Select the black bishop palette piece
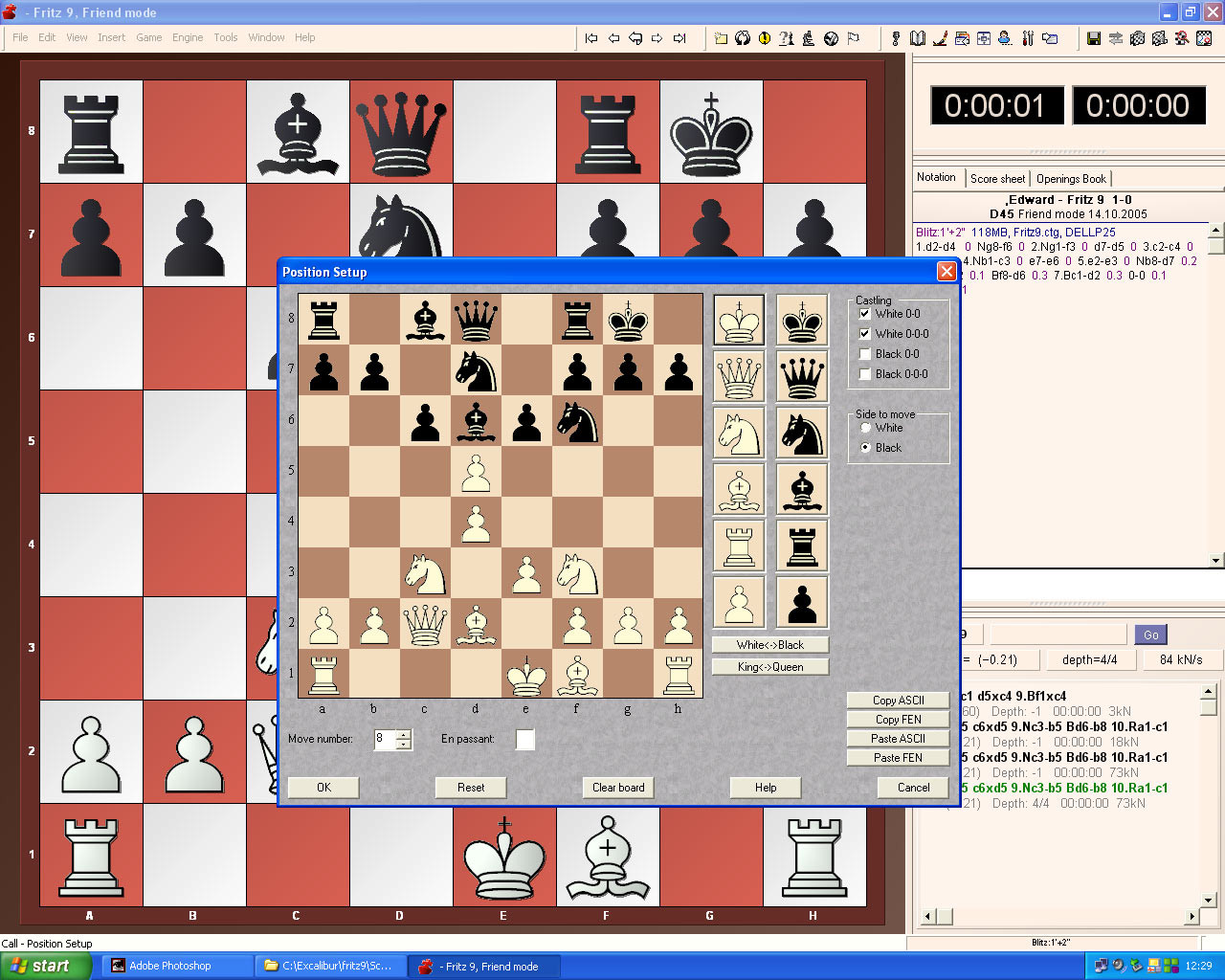 pos(802,489)
